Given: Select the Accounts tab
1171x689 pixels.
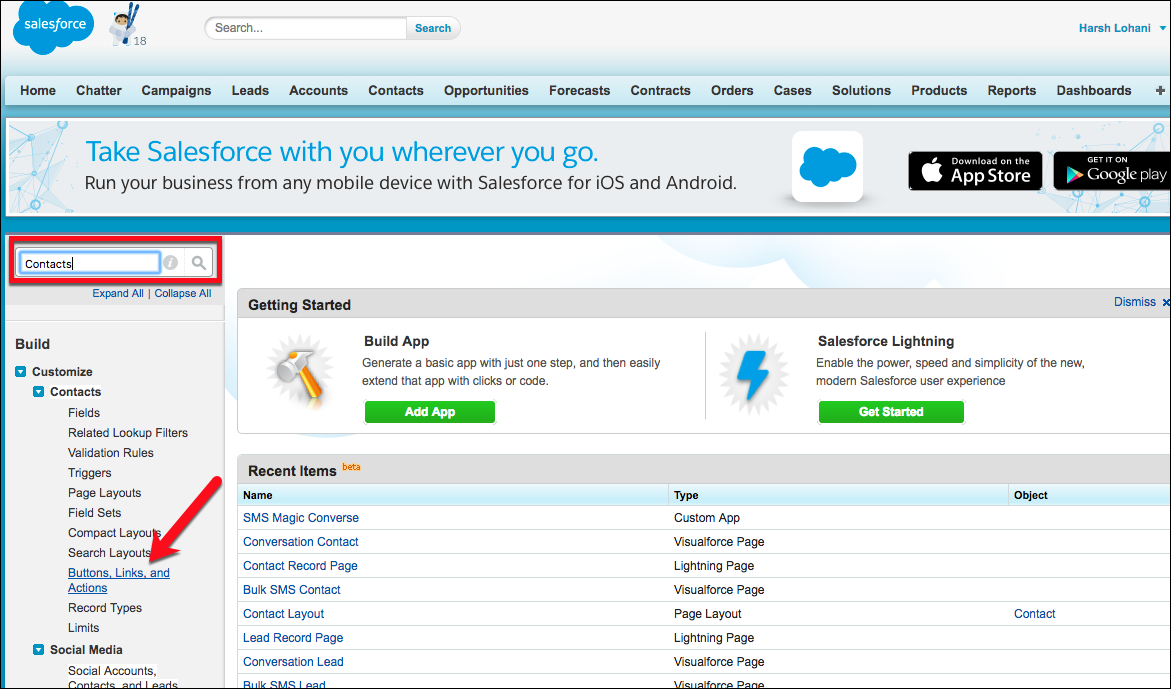Looking at the screenshot, I should (x=319, y=90).
